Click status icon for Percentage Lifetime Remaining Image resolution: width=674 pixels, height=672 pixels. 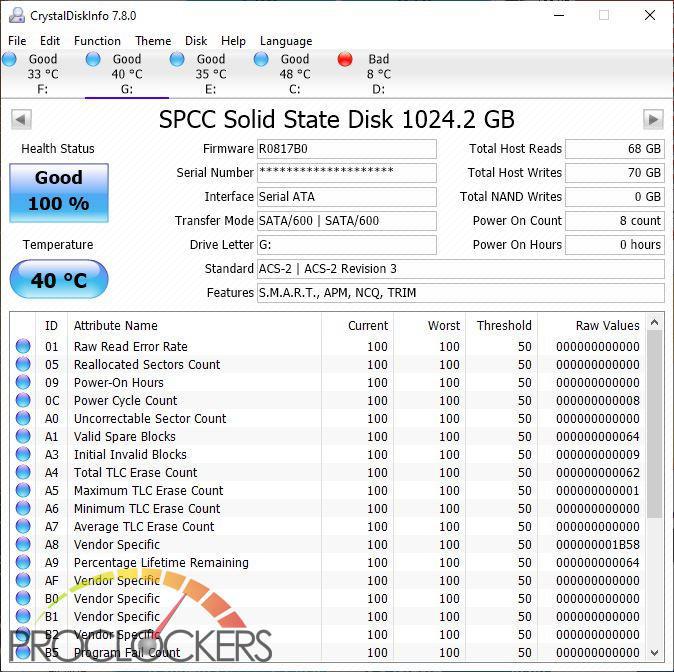click(23, 562)
